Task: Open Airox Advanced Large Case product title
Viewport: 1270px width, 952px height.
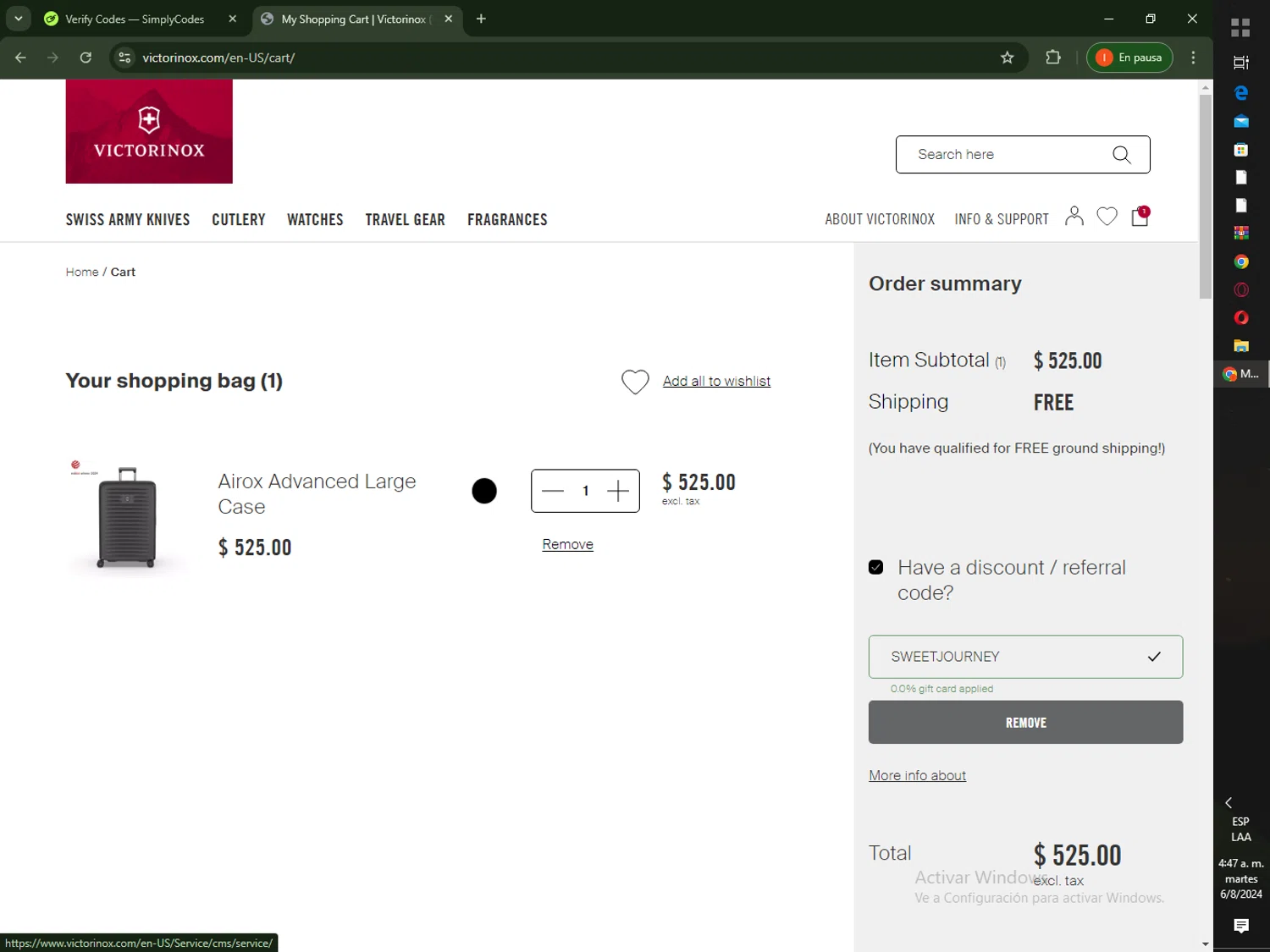Action: click(x=317, y=494)
